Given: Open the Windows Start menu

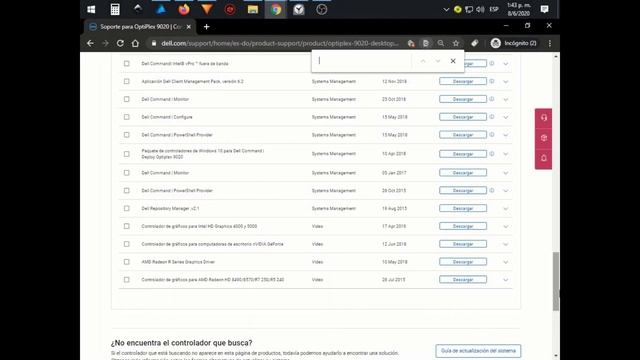Looking at the screenshot, I should click(x=91, y=9).
